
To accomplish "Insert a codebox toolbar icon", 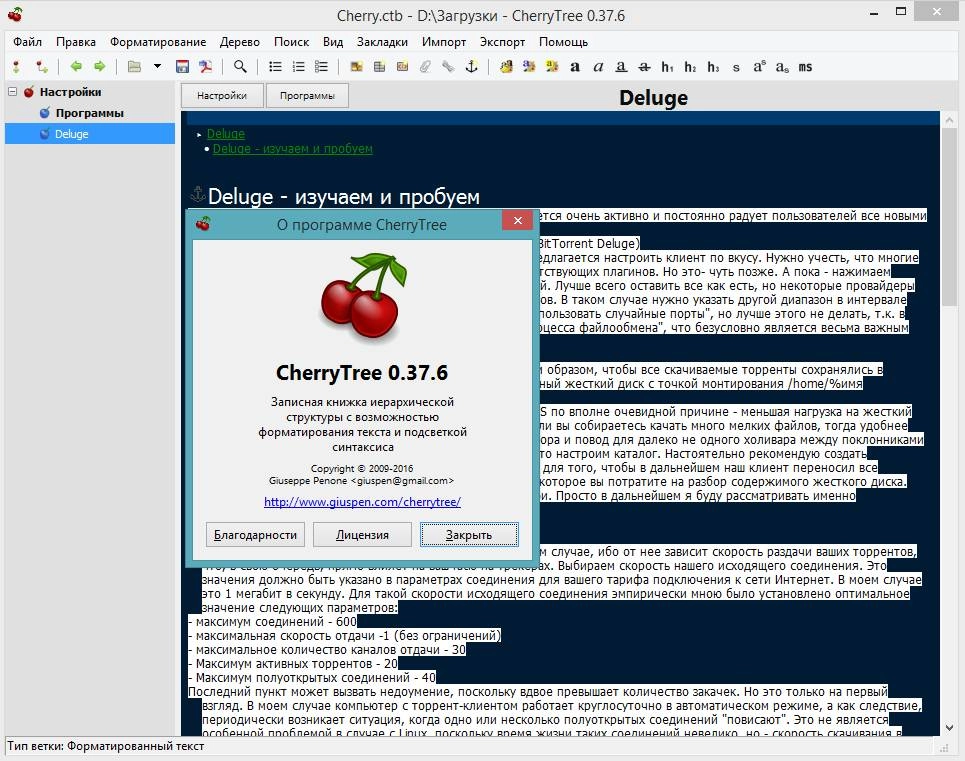I will (x=402, y=66).
